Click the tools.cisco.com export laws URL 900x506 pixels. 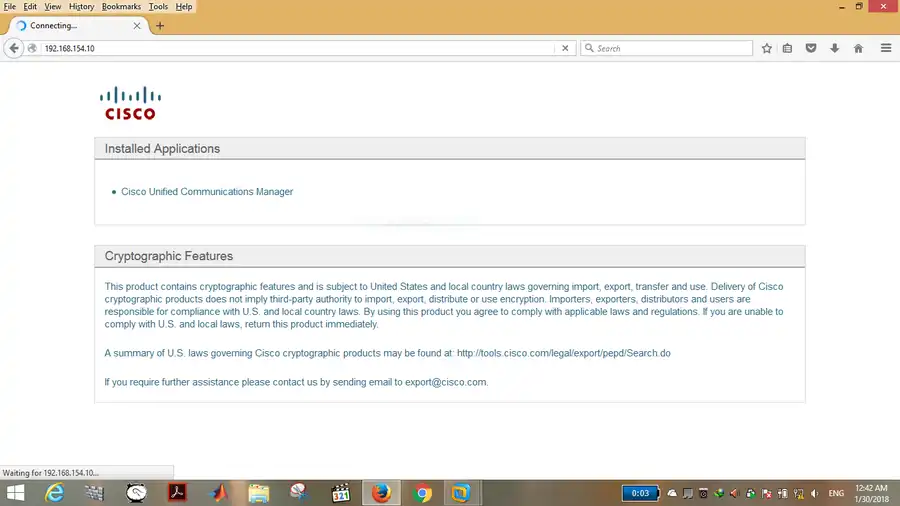tap(564, 353)
